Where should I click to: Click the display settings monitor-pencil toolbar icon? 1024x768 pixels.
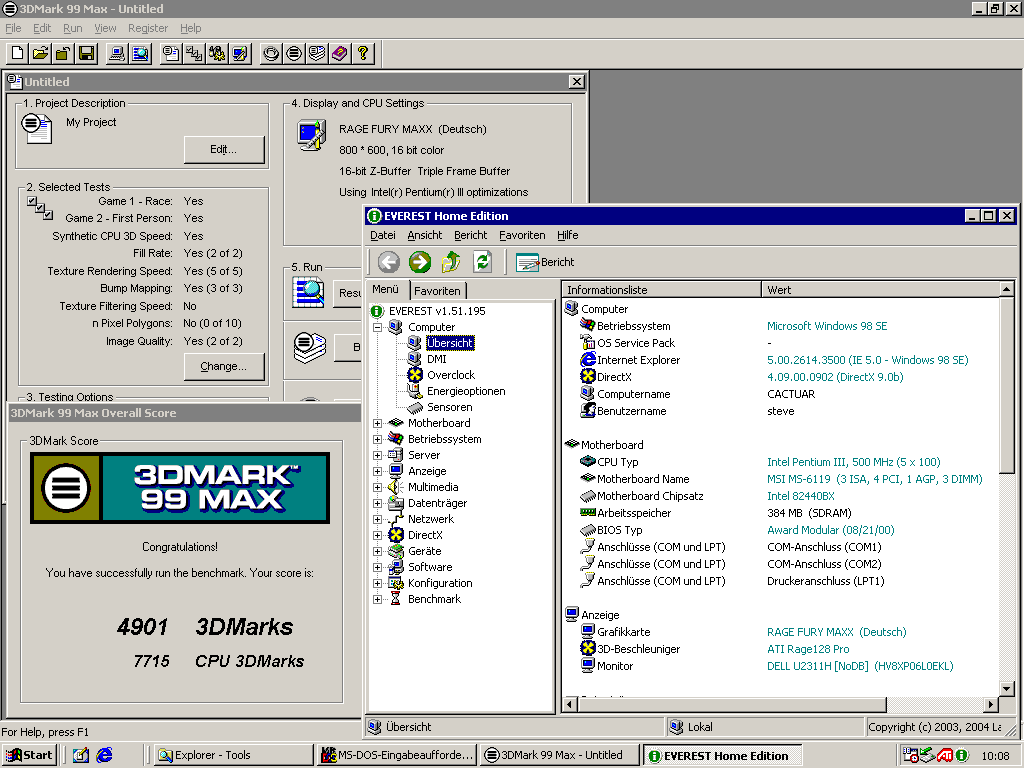[x=240, y=54]
